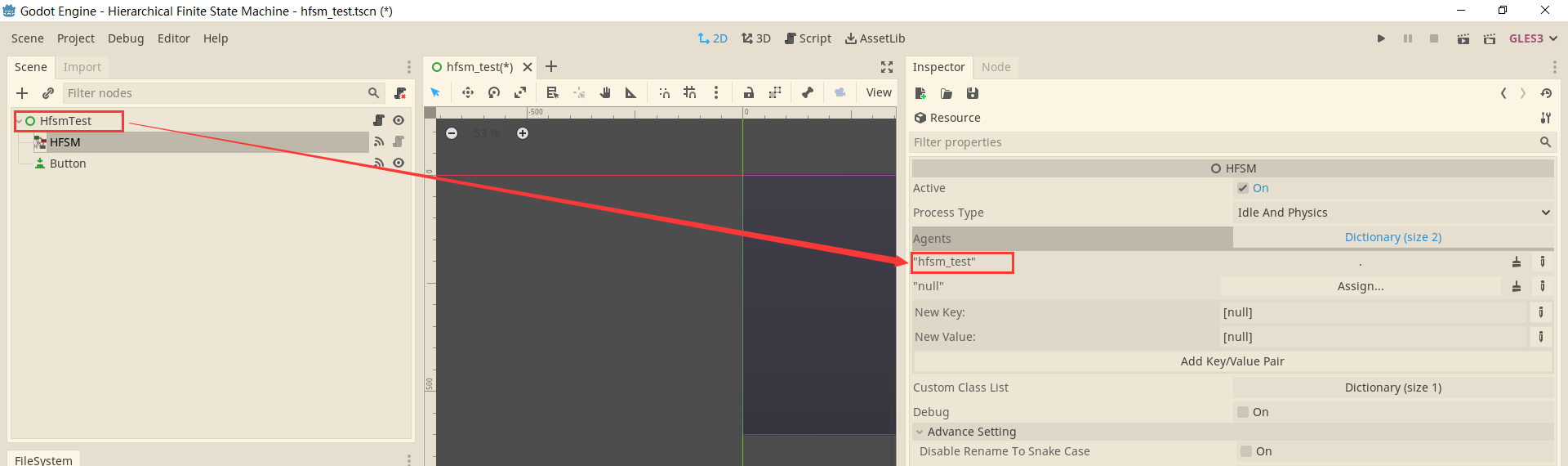Viewport: 1568px width, 466px height.
Task: Toggle smart snapping magnet icon
Action: tap(664, 92)
